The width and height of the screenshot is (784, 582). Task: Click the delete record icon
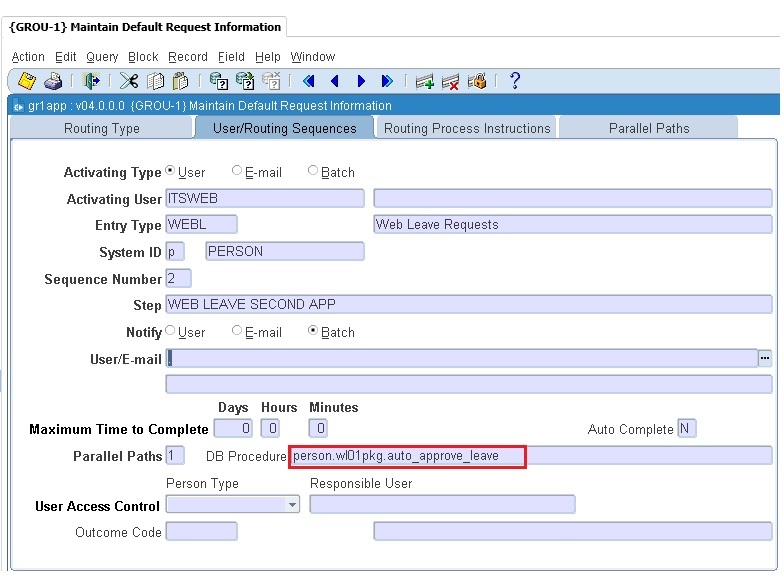point(450,81)
